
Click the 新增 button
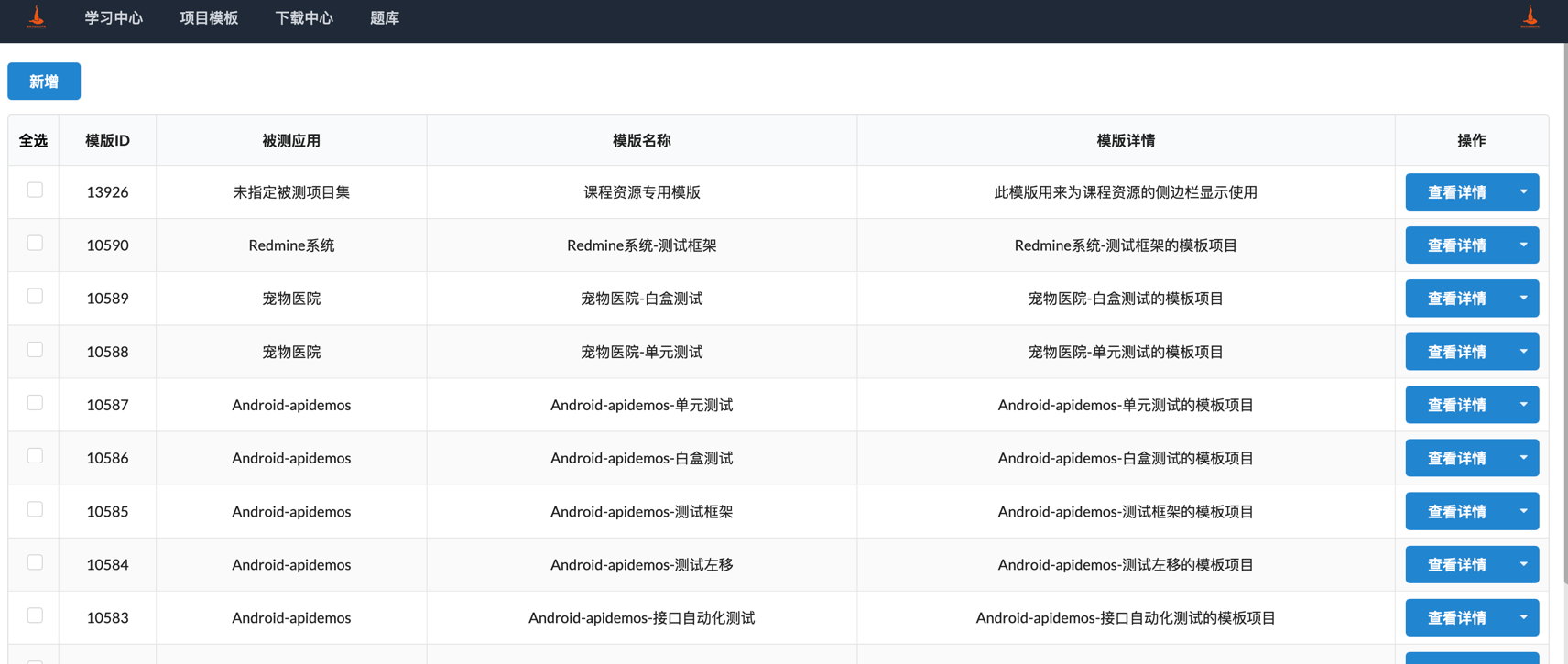point(44,82)
